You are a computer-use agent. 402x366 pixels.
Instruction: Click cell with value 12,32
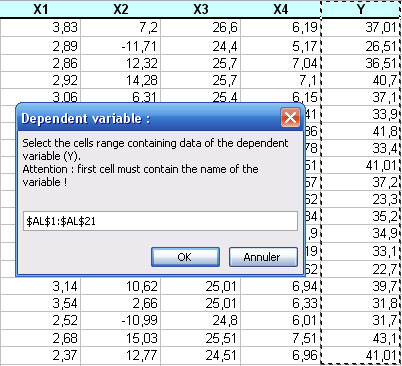click(x=121, y=63)
